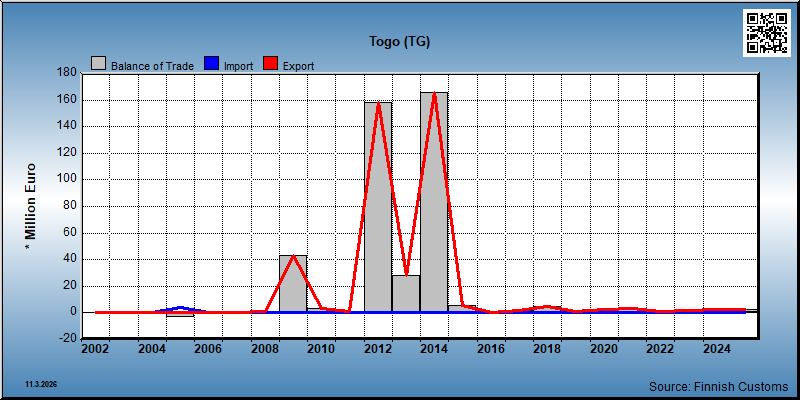Click the tallest gray bar for 2014

[x=434, y=202]
